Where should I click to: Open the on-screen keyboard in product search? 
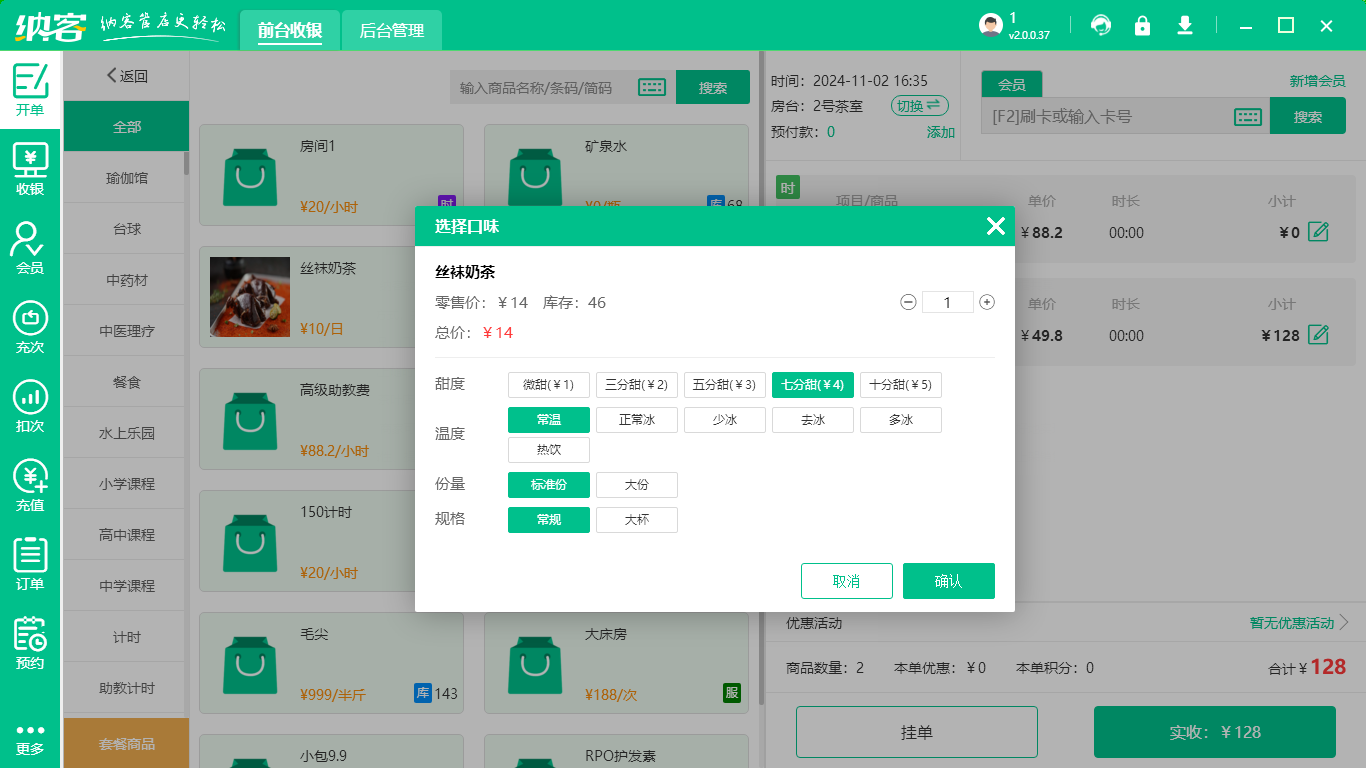click(652, 86)
